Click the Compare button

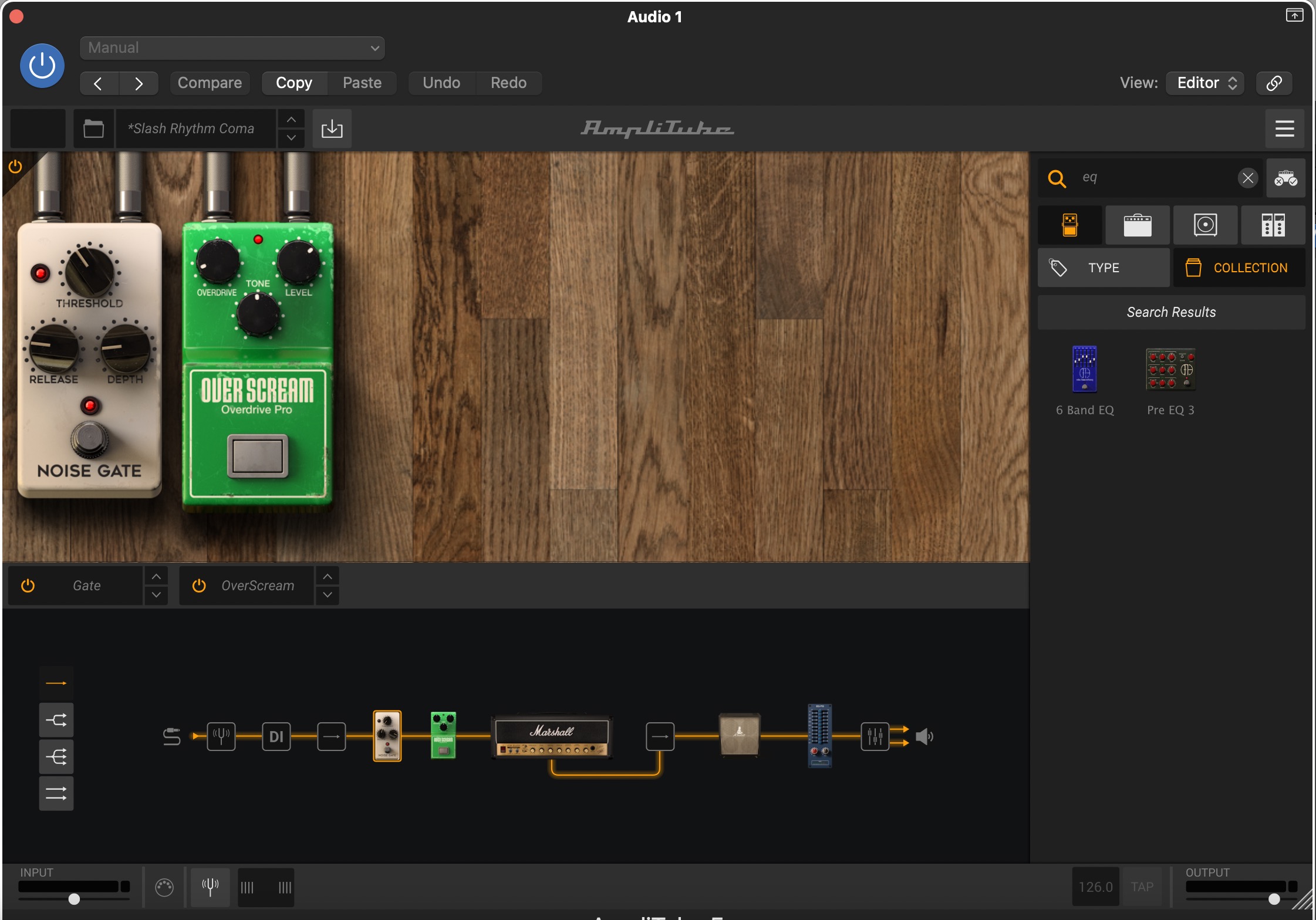coord(210,83)
